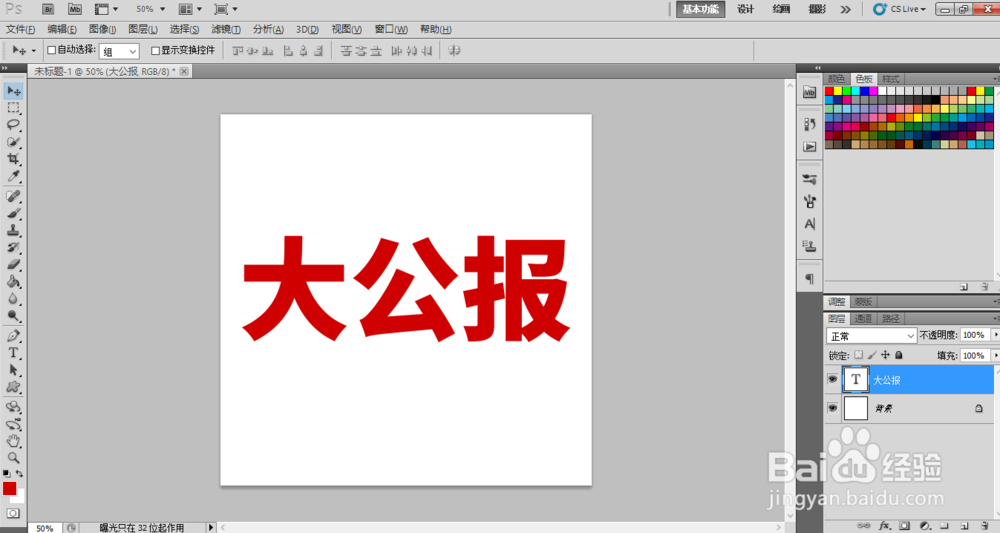This screenshot has height=533, width=1000.
Task: Switch to the 设计 workspace
Action: click(746, 9)
